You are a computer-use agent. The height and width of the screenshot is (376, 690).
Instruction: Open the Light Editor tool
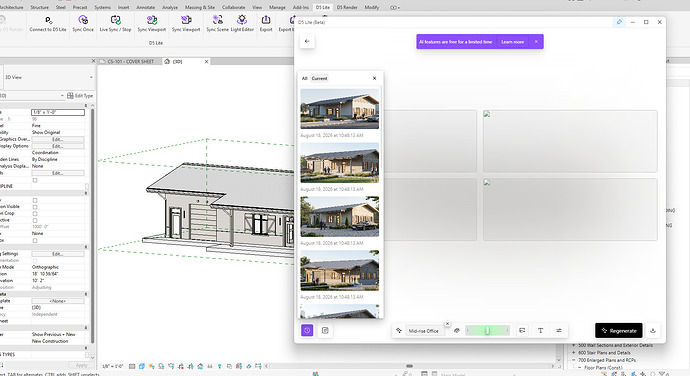(242, 20)
